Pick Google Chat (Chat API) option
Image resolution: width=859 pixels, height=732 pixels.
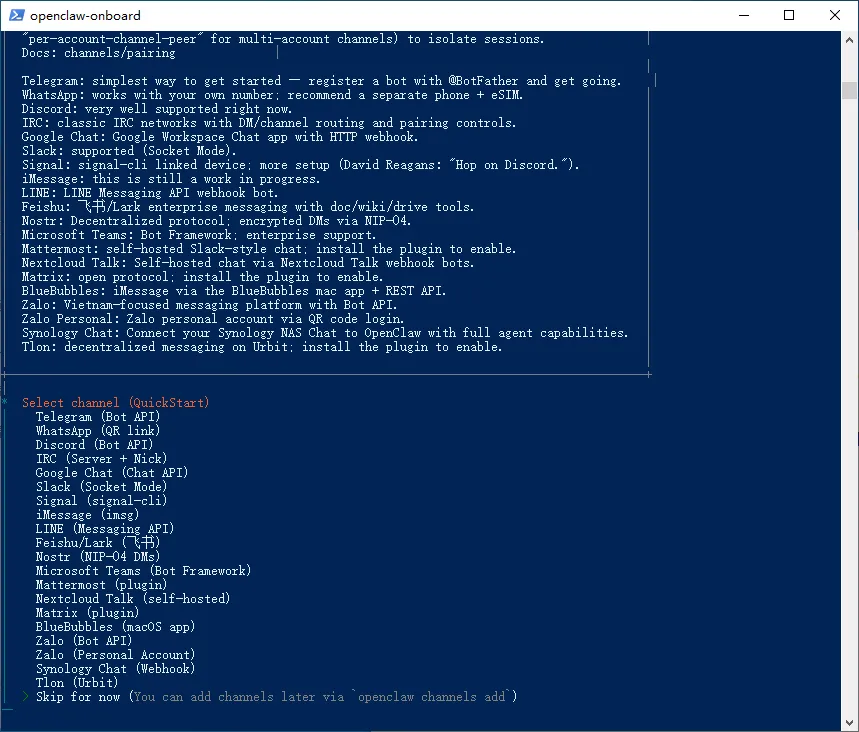(112, 473)
